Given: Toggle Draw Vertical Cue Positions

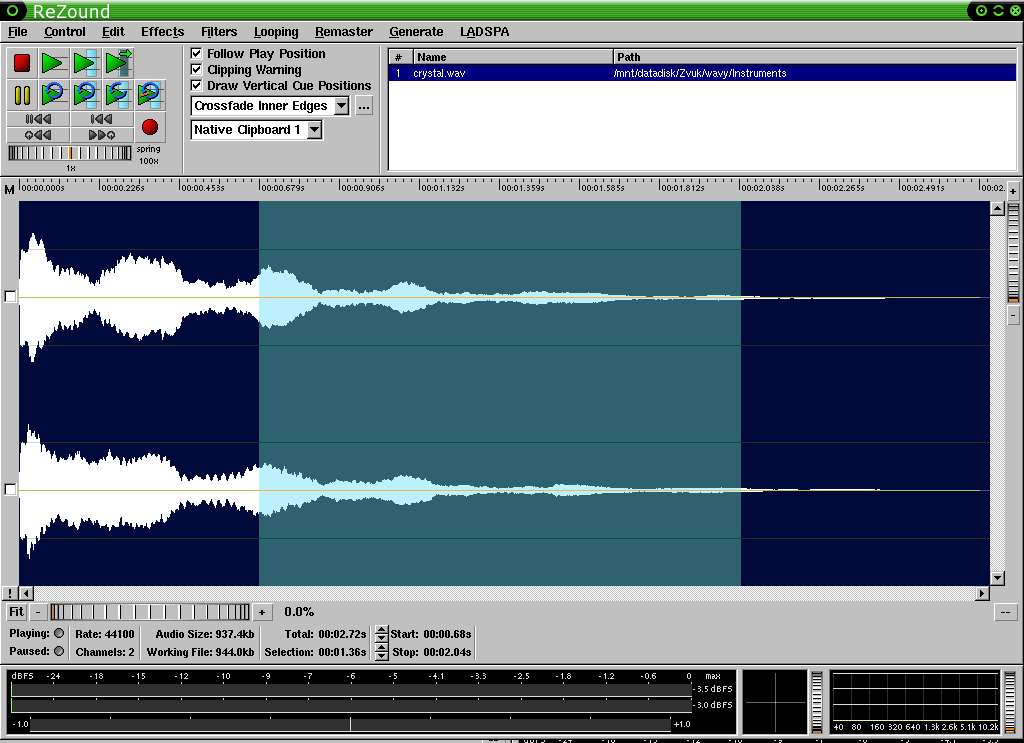Looking at the screenshot, I should [x=196, y=86].
